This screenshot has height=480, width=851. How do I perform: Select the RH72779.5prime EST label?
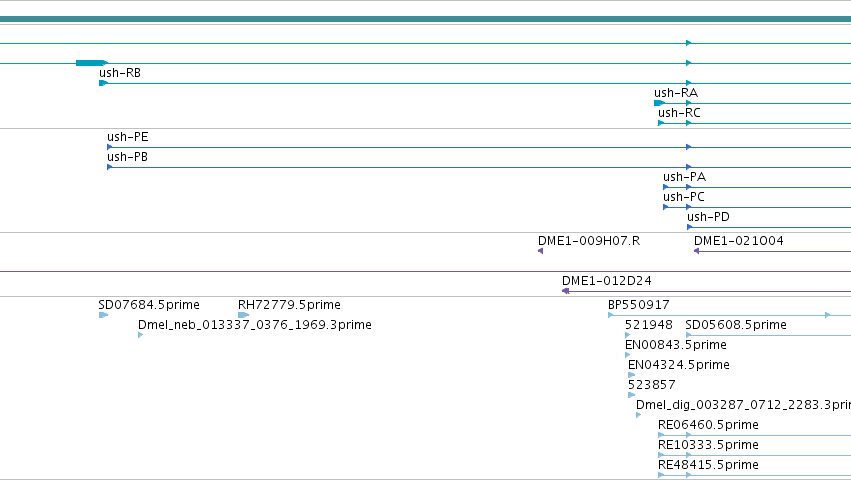[289, 305]
